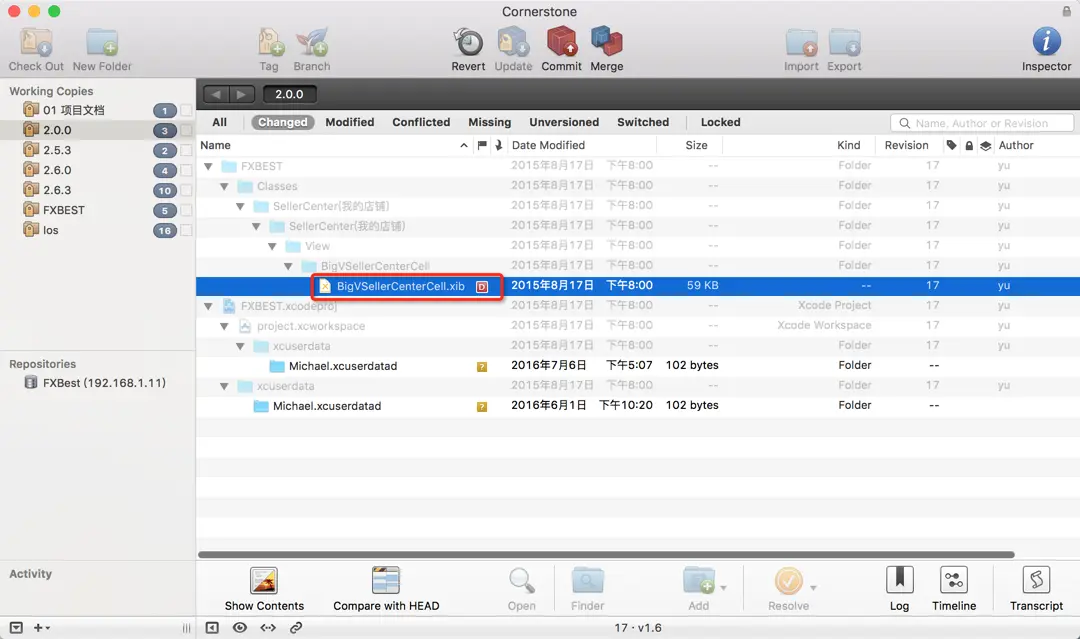Click the activity tray icon bottom left
This screenshot has height=639, width=1080.
(x=17, y=627)
